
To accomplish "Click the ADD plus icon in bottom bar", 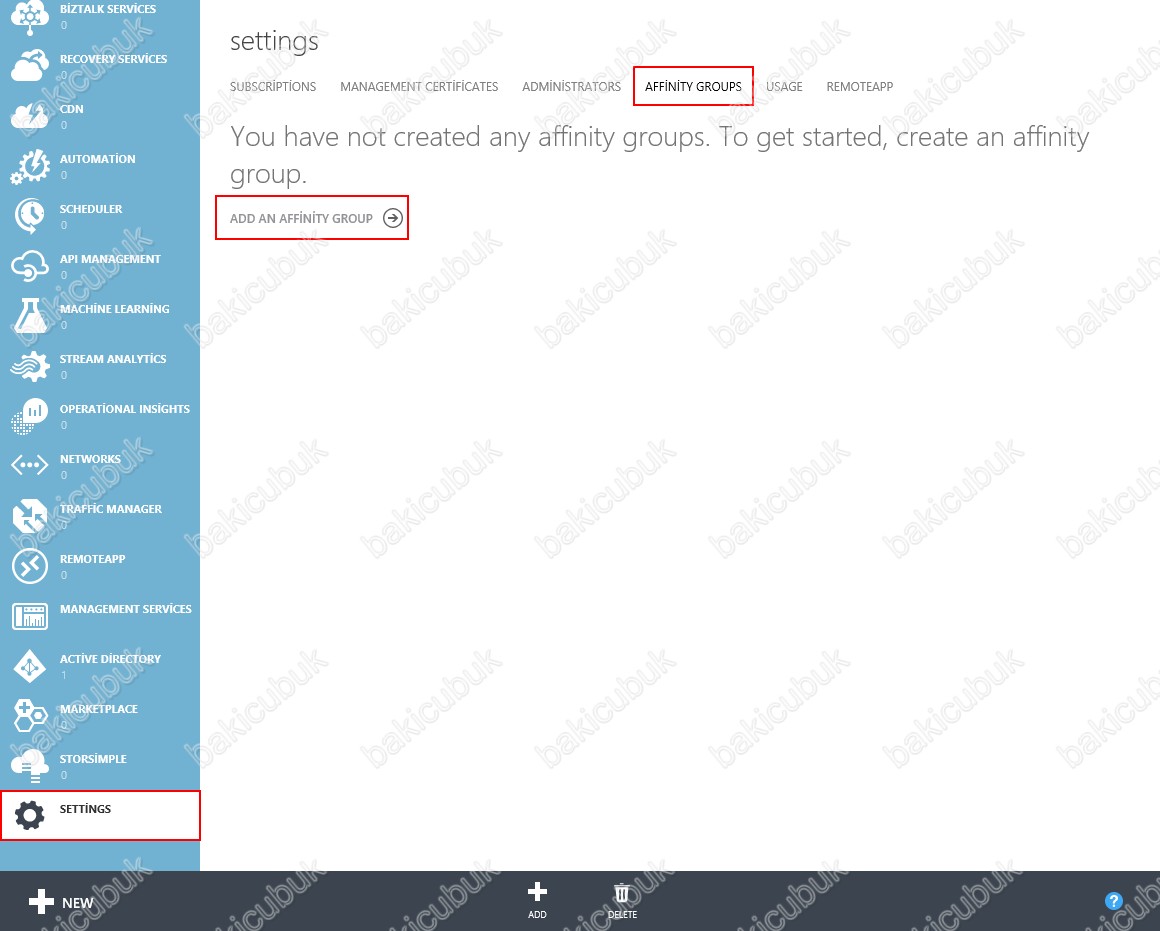I will 537,892.
